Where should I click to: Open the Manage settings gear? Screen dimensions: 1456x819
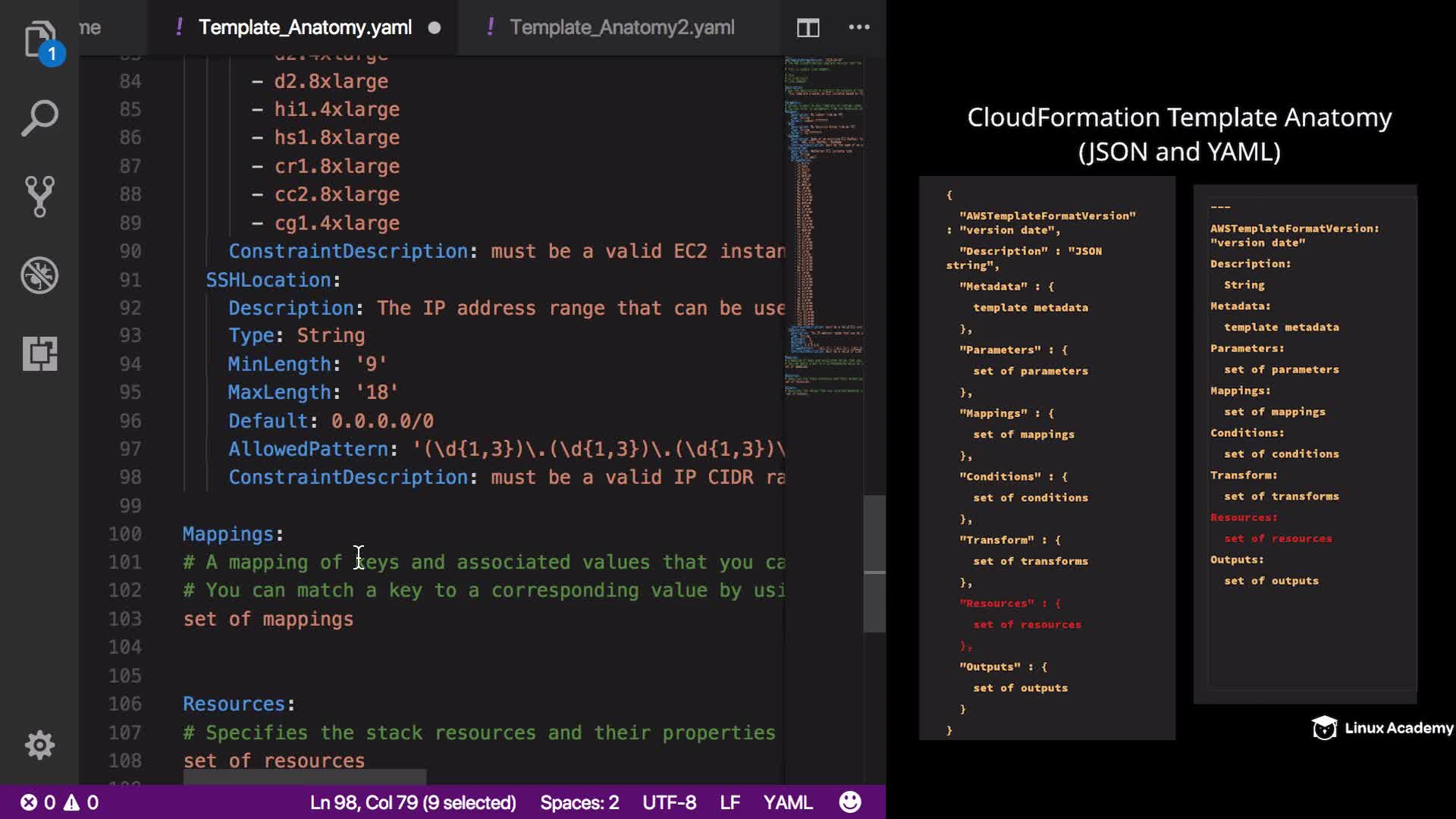point(39,745)
